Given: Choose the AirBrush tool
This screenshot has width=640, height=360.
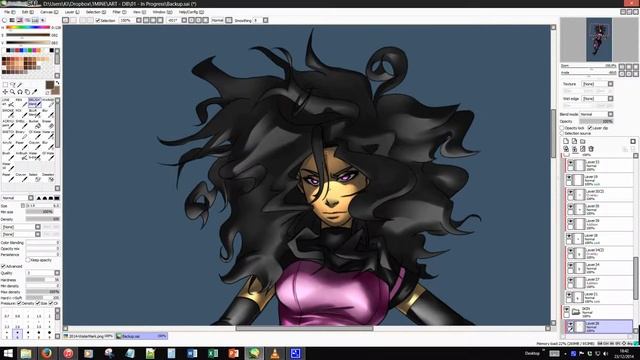Looking at the screenshot, I should coord(21,156).
